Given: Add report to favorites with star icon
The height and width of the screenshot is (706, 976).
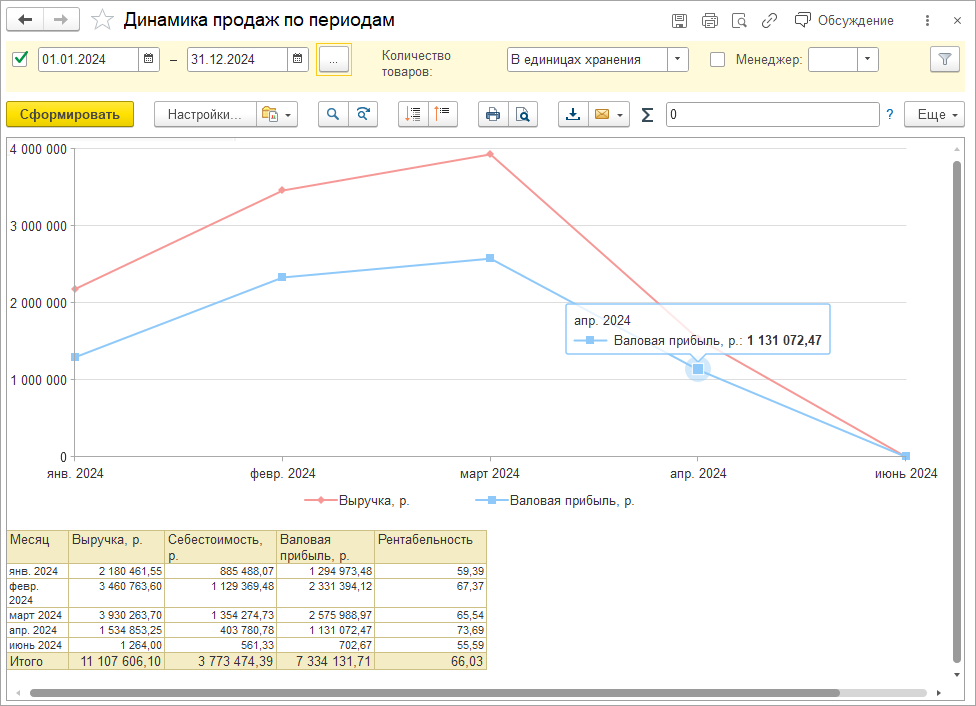Looking at the screenshot, I should coord(101,20).
